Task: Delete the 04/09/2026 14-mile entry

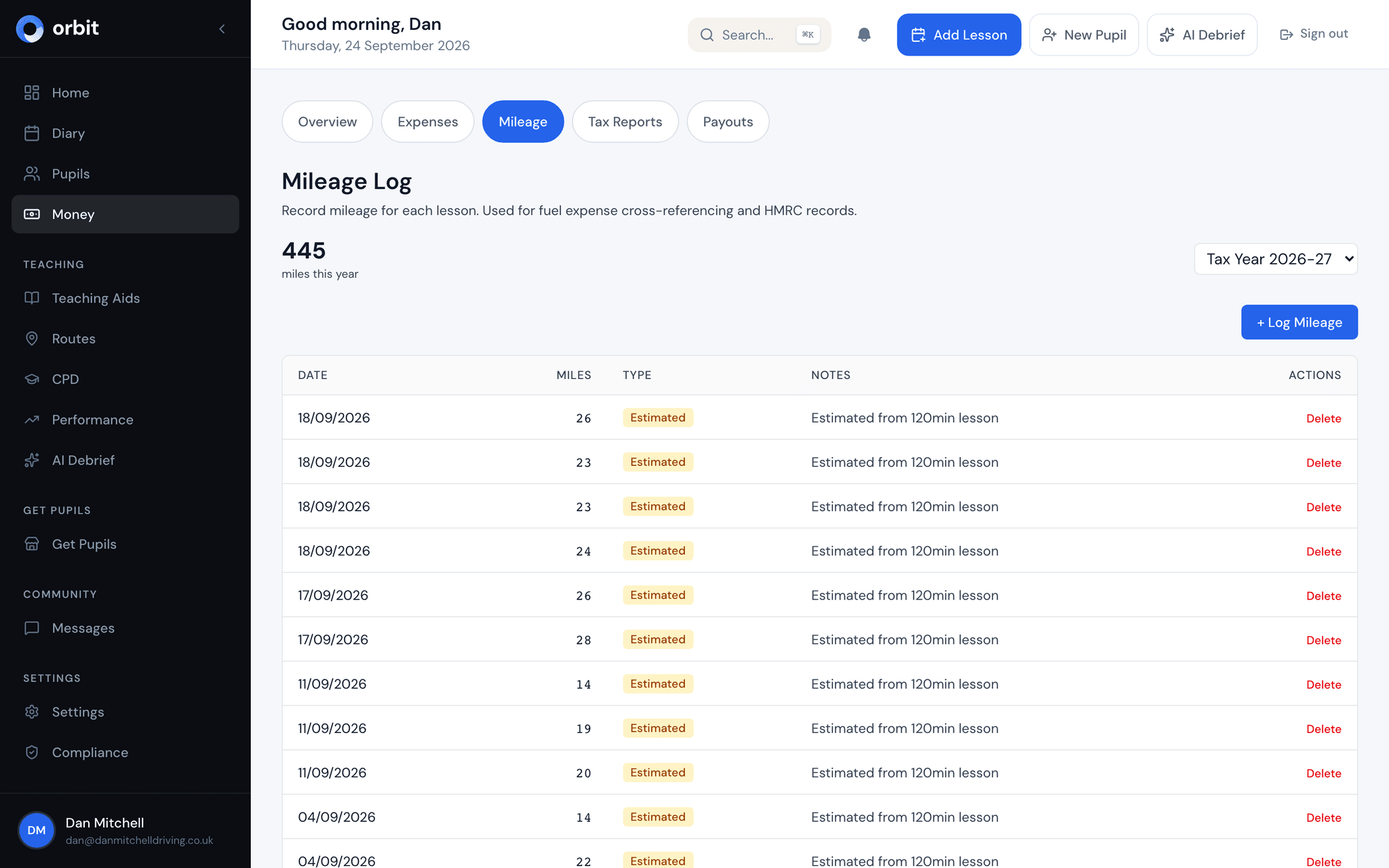Action: point(1323,818)
